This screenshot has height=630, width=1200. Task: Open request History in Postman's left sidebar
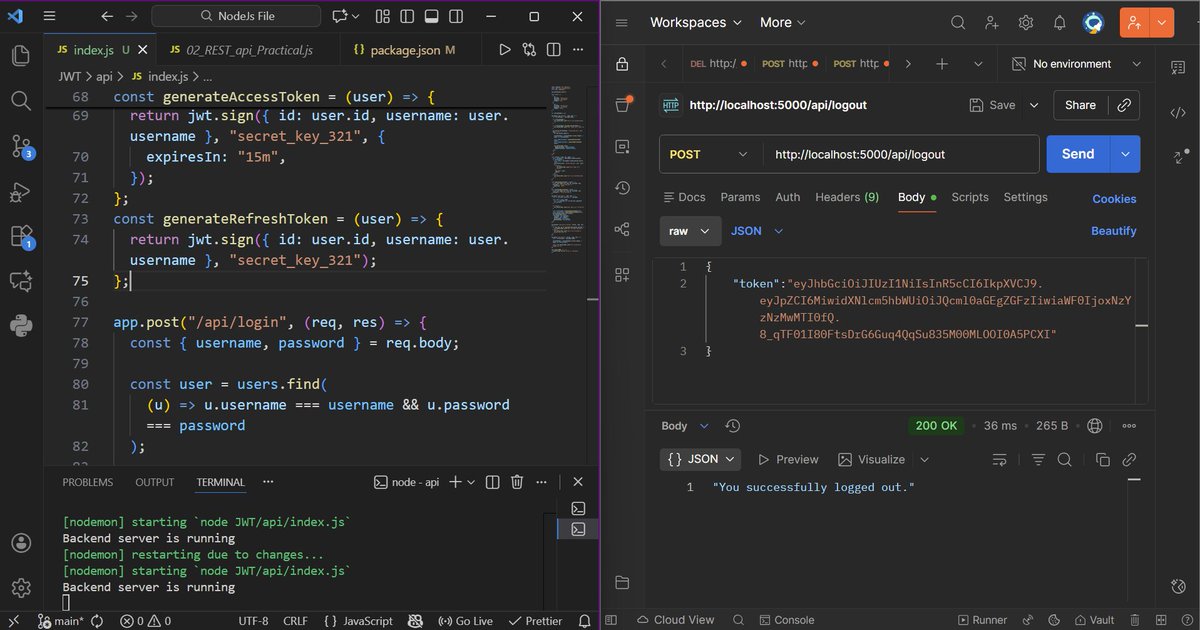pyautogui.click(x=622, y=188)
